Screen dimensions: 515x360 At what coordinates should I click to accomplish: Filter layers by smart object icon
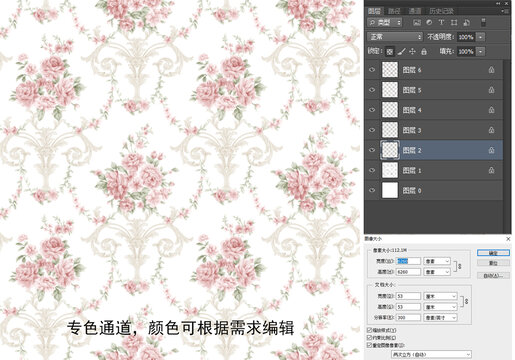[x=467, y=23]
